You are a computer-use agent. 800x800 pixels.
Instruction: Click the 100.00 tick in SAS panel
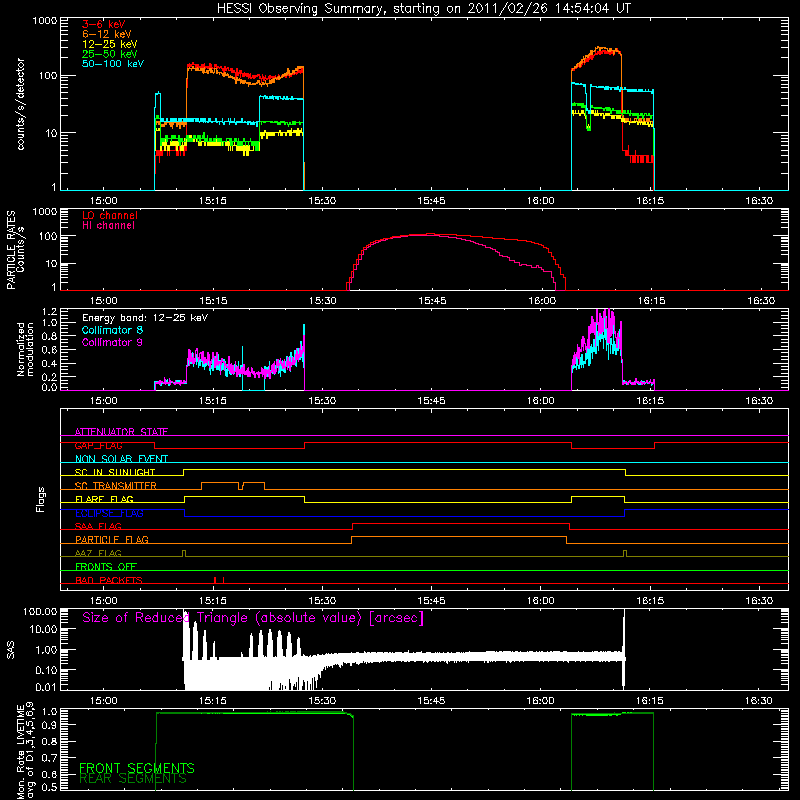click(40, 611)
